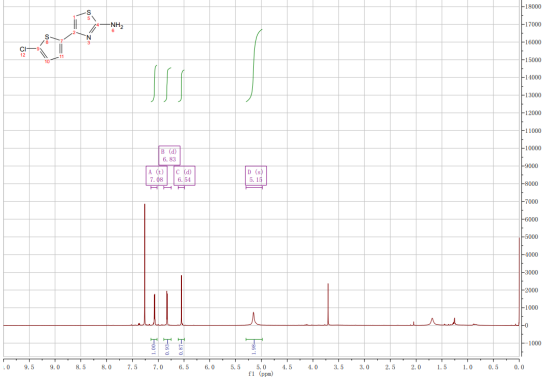Click the integral value 1.00 label
Viewport: 554px width, 381px height.
[153, 348]
